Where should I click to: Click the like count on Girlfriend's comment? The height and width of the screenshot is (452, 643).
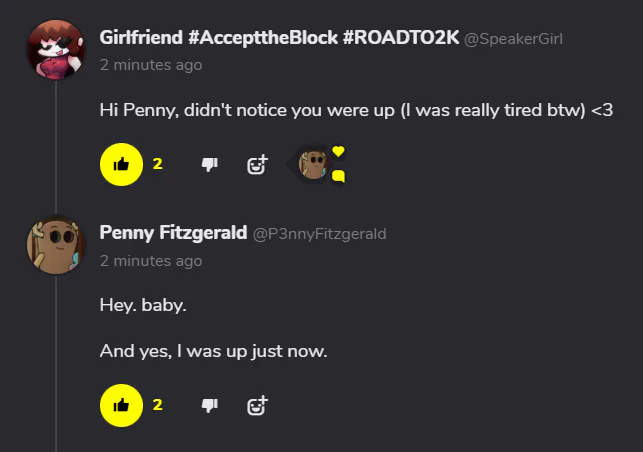(x=157, y=164)
